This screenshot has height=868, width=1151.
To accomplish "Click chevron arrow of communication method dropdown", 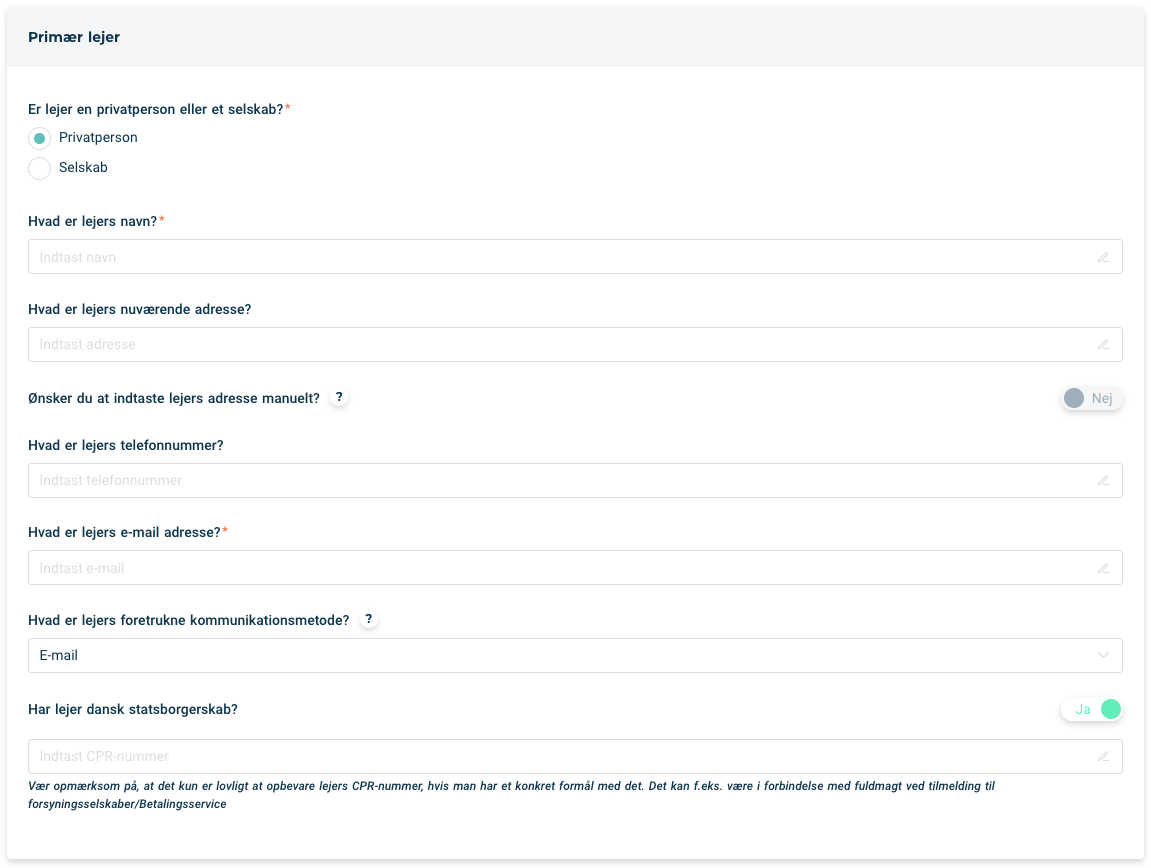I will pos(1103,655).
